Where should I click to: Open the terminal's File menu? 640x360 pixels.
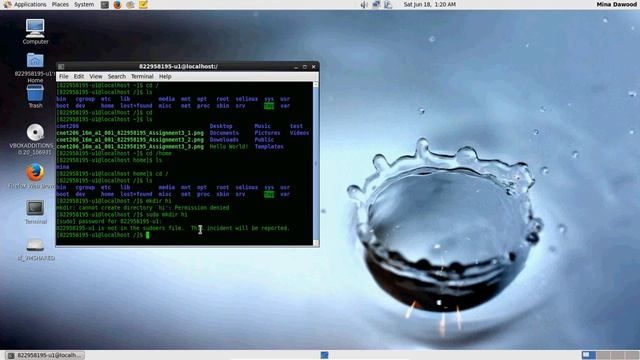64,76
